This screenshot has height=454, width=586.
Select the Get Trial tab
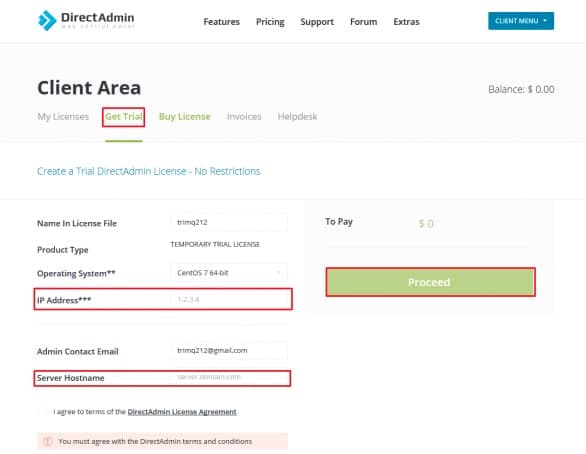point(123,117)
